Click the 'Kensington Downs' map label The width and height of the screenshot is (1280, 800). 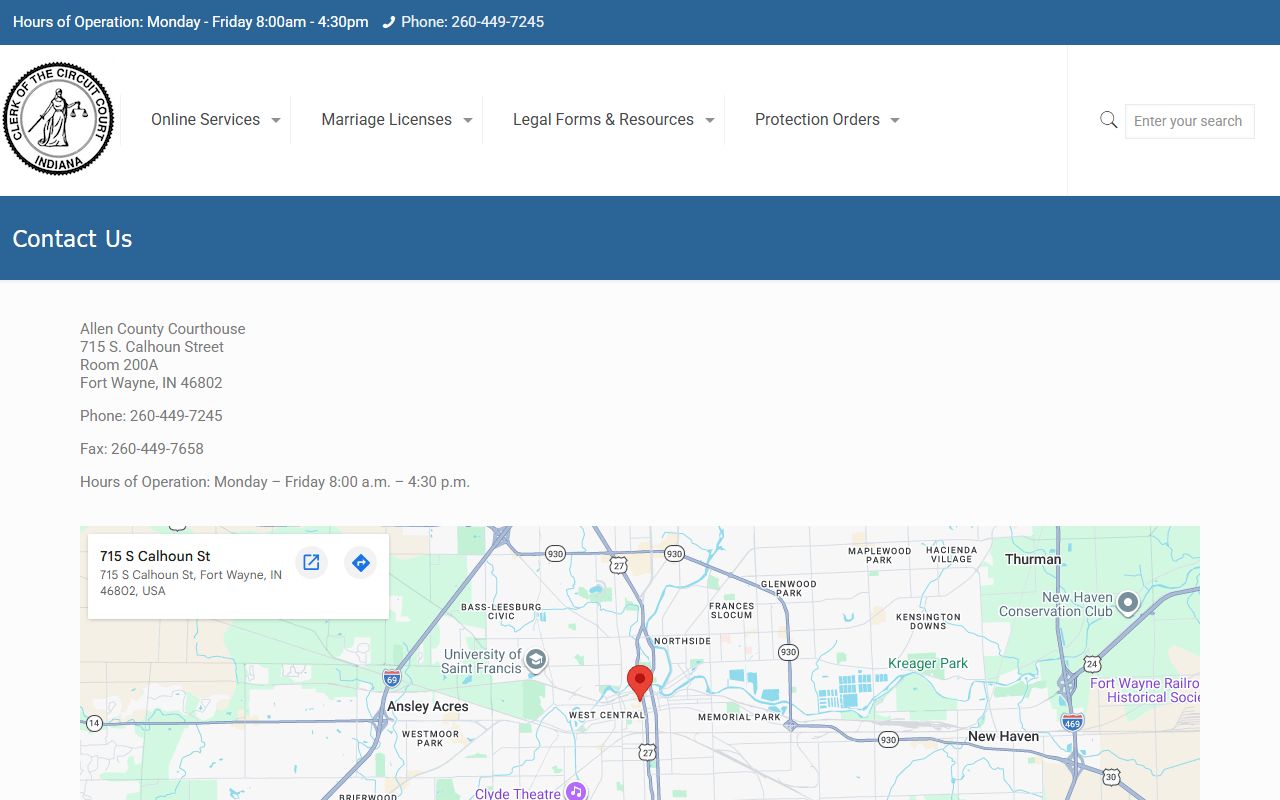pos(928,621)
